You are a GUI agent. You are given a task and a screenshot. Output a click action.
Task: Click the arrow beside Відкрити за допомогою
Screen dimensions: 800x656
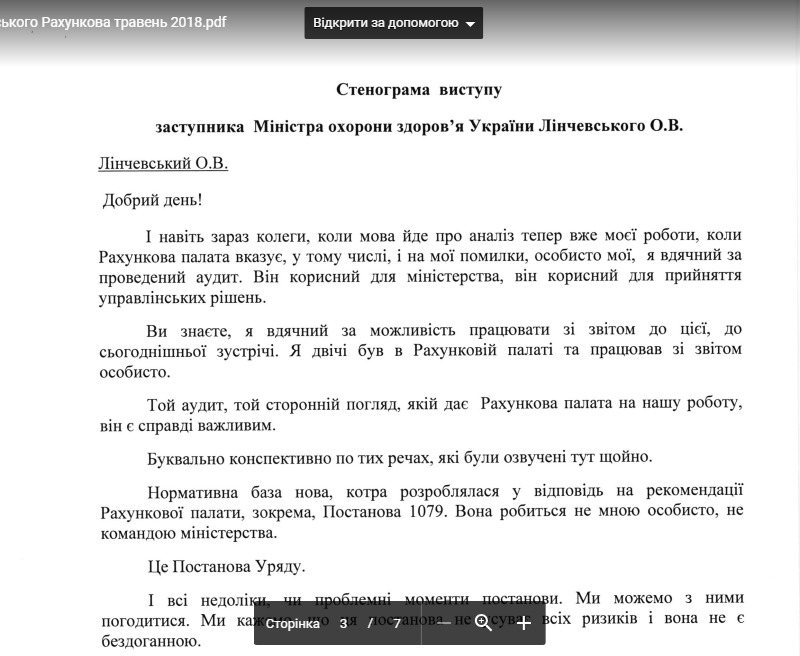pos(470,24)
